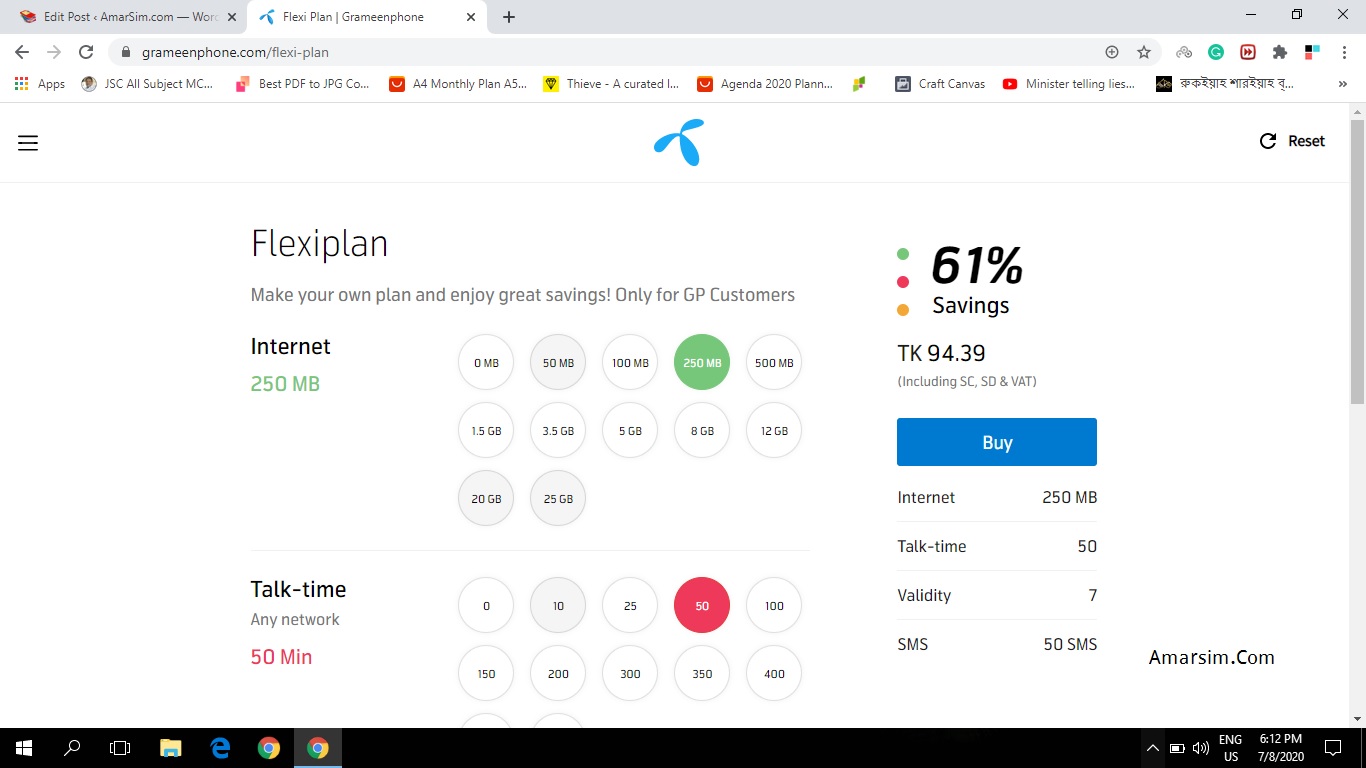Bookmark this page with the star icon

click(1144, 52)
